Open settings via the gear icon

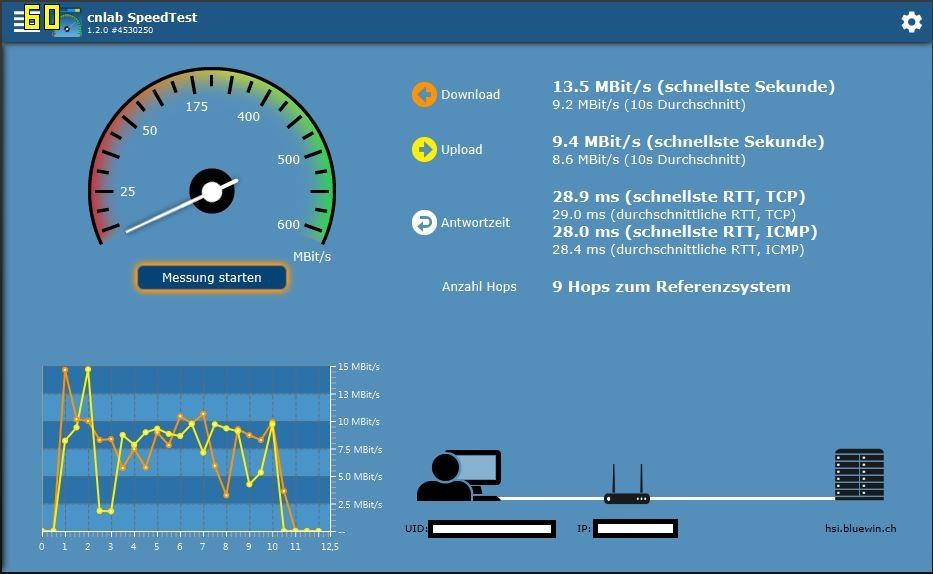[911, 22]
